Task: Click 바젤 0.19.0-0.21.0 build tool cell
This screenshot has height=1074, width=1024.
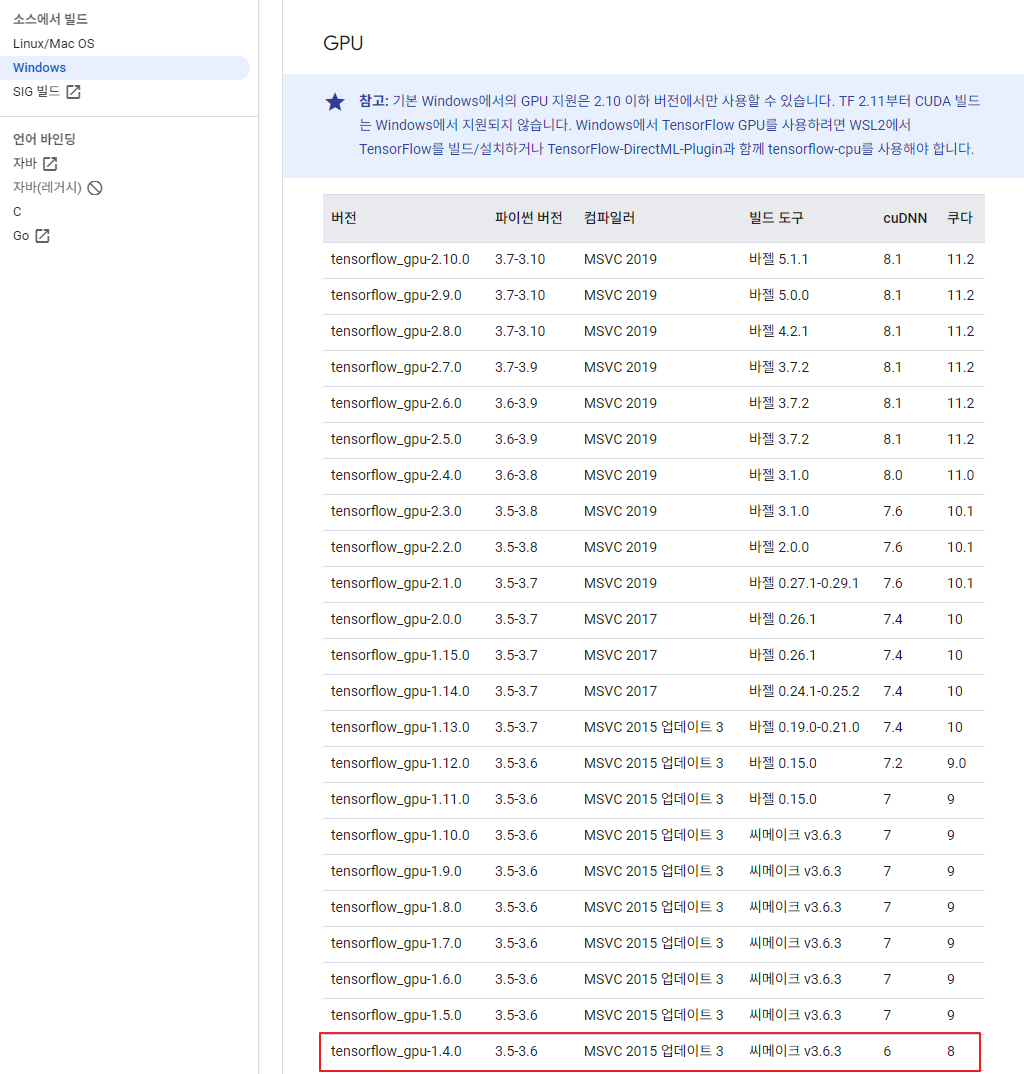Action: click(x=804, y=727)
